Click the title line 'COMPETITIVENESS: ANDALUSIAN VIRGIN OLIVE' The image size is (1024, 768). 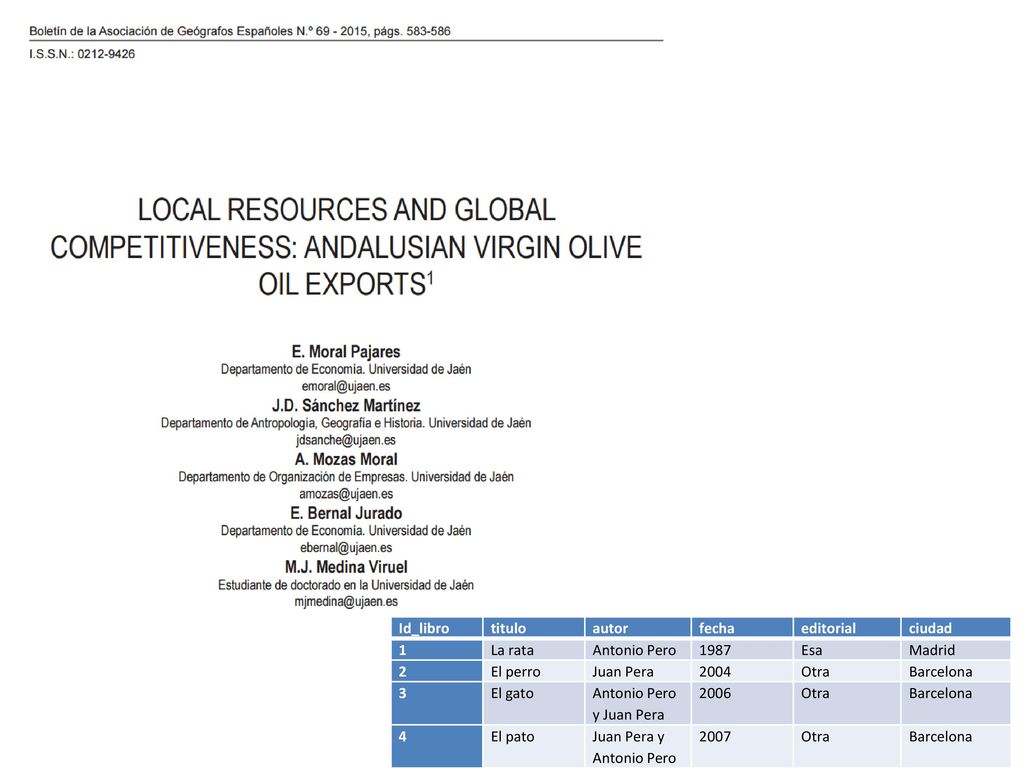346,248
